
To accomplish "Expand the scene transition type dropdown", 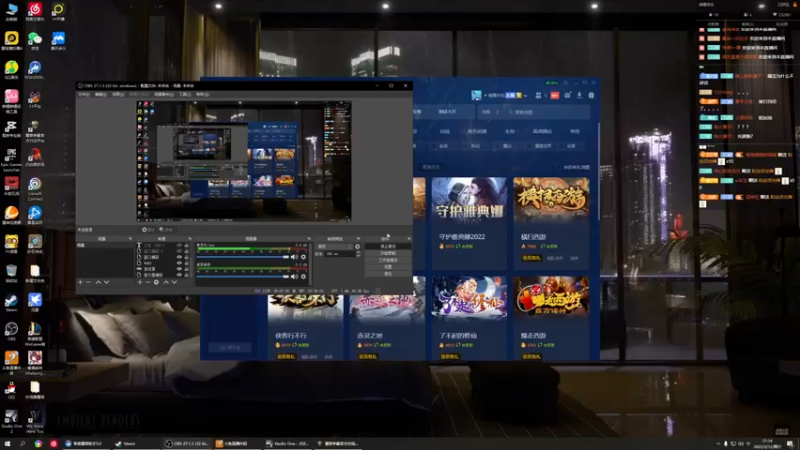I will 335,246.
